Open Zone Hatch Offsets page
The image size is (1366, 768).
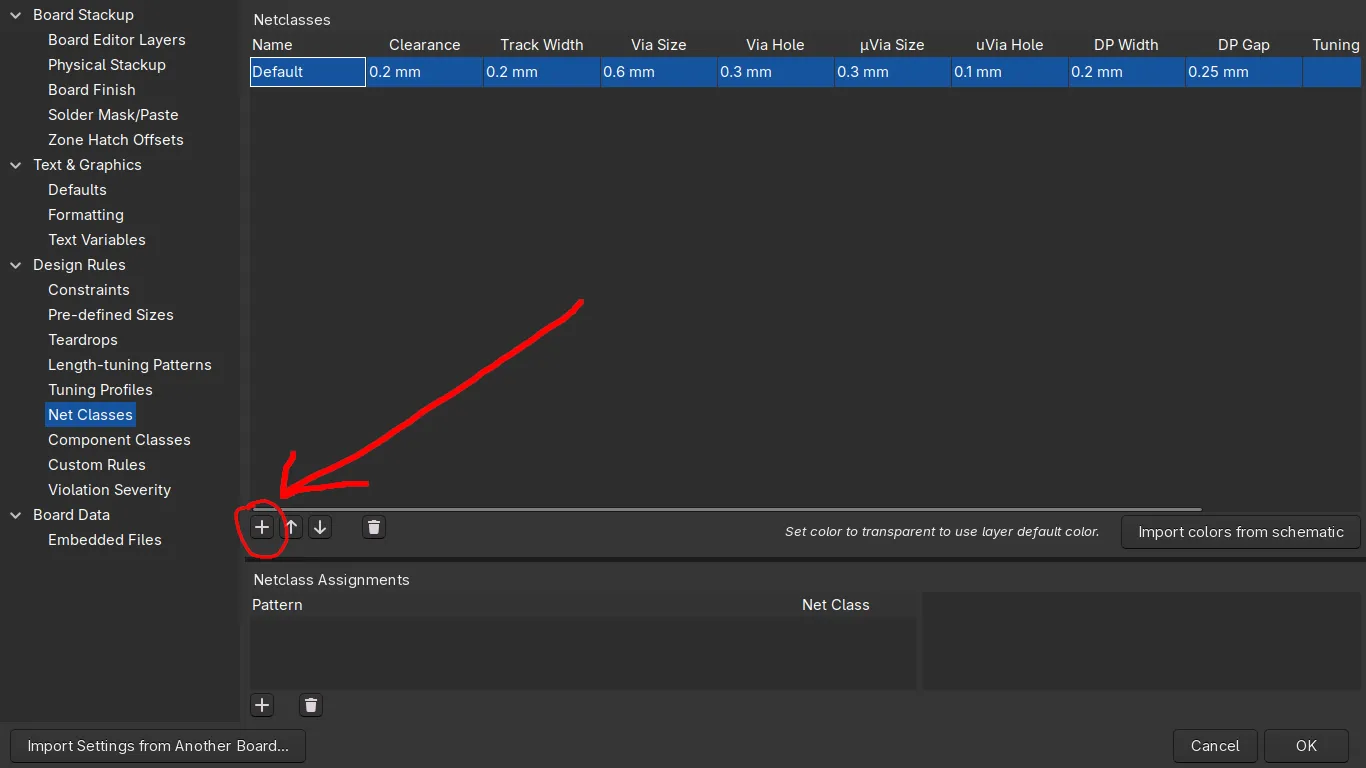point(116,140)
